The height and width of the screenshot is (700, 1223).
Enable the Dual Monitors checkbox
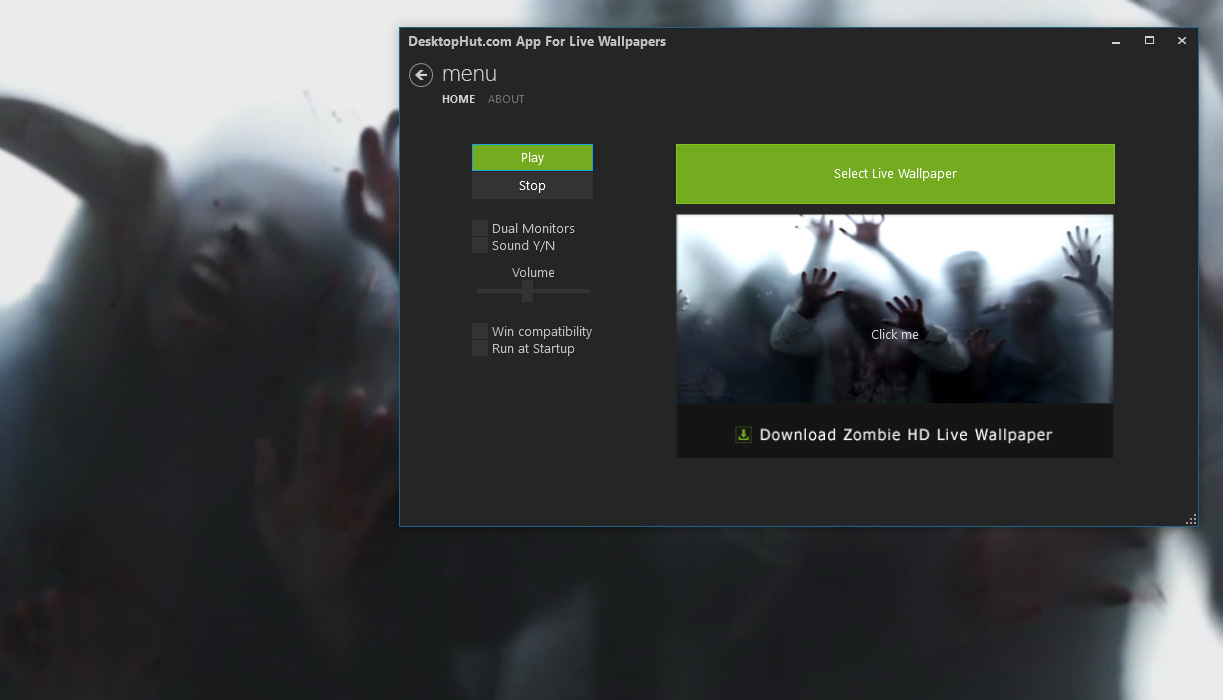pos(480,228)
